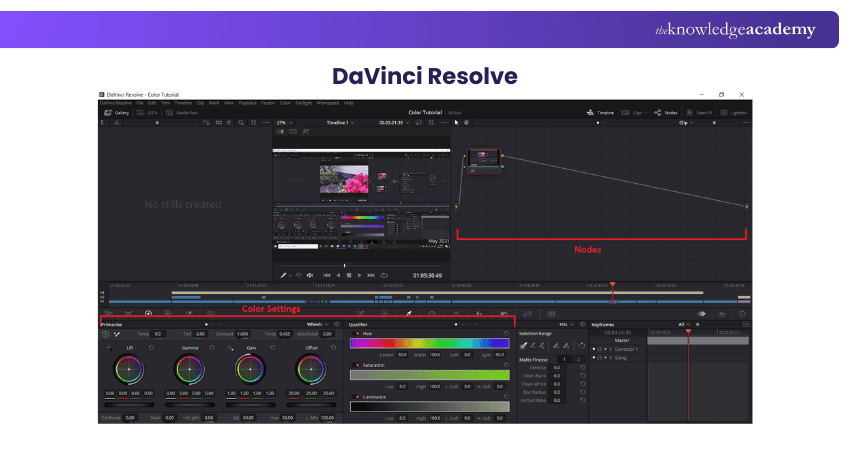Open the HSL qualifier mode dropdown

pos(566,324)
